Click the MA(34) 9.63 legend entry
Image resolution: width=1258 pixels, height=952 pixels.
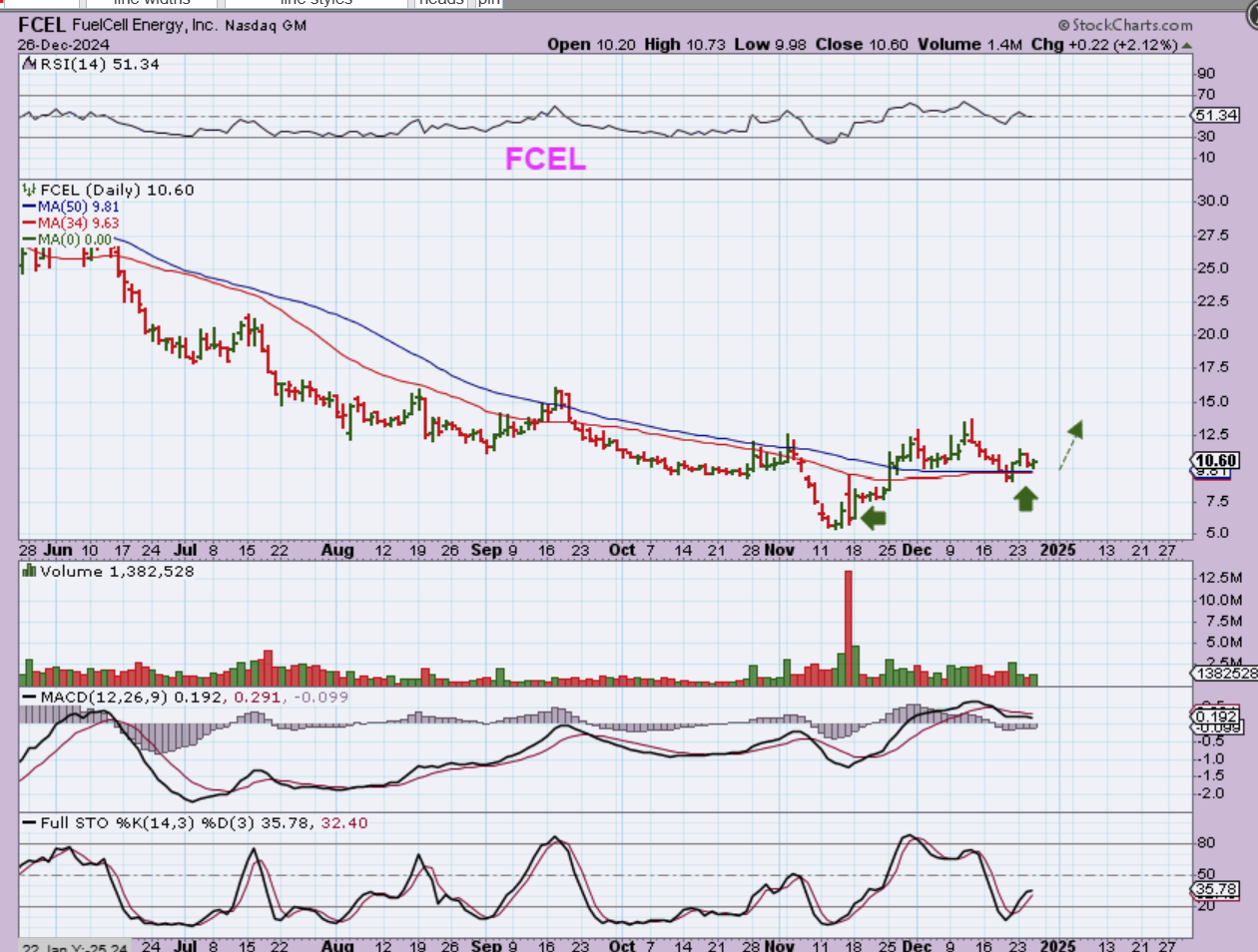(x=71, y=224)
